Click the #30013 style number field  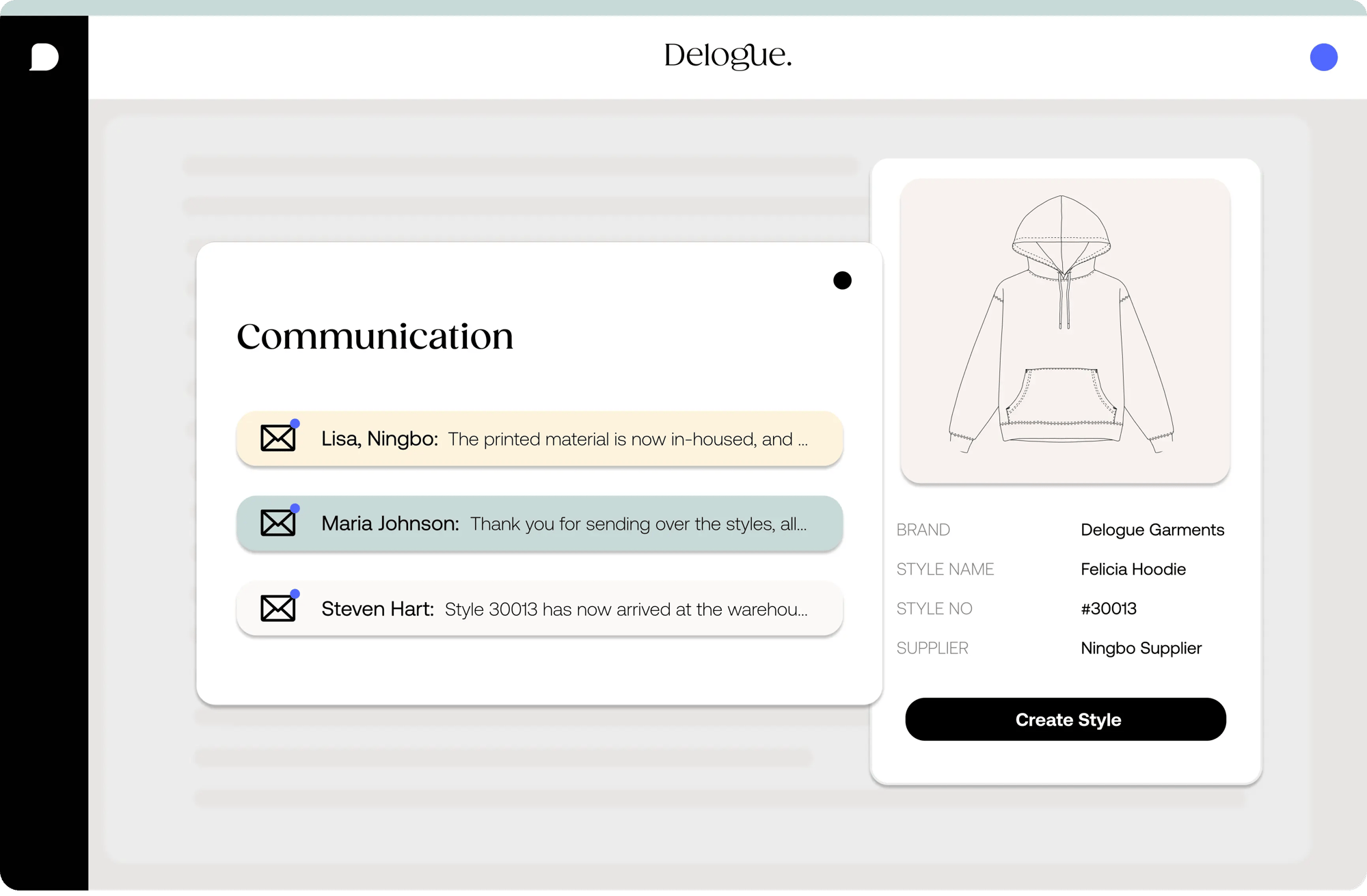pos(1108,608)
